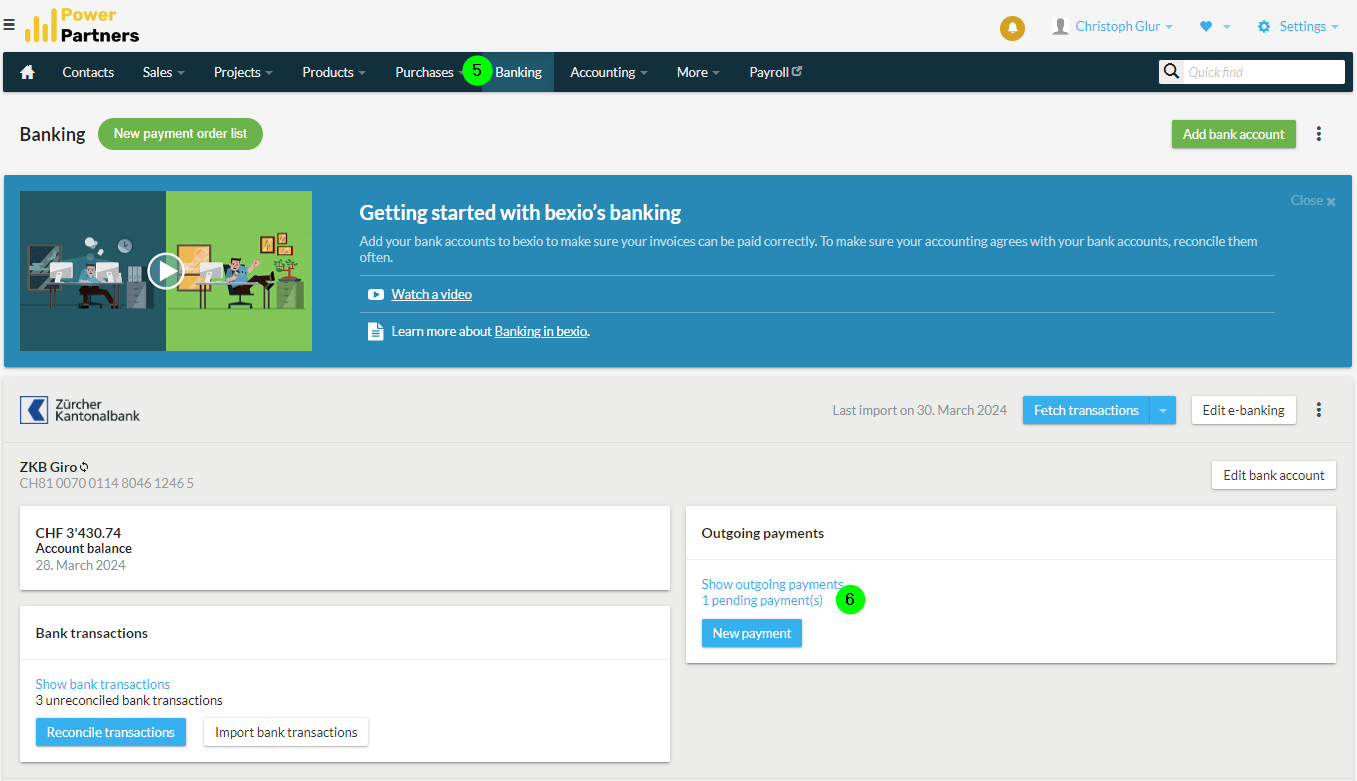1357x781 pixels.
Task: Open the three-dot menu beside Edit e-banking
Action: [x=1319, y=410]
